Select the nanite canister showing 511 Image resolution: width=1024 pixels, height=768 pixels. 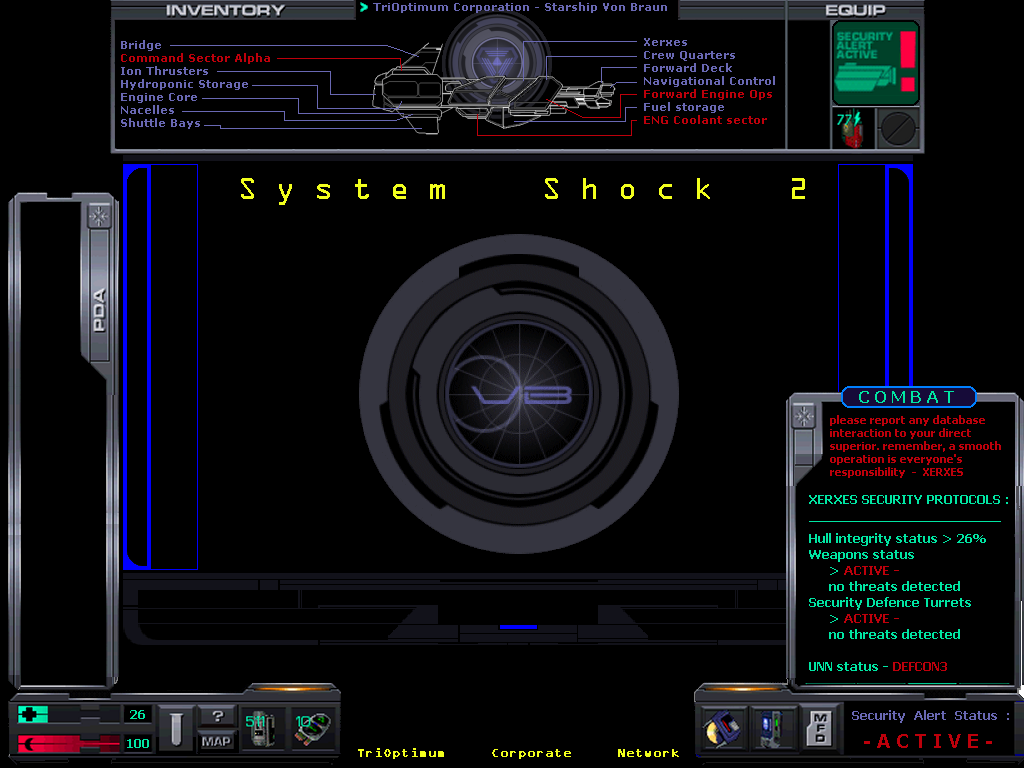click(x=262, y=729)
